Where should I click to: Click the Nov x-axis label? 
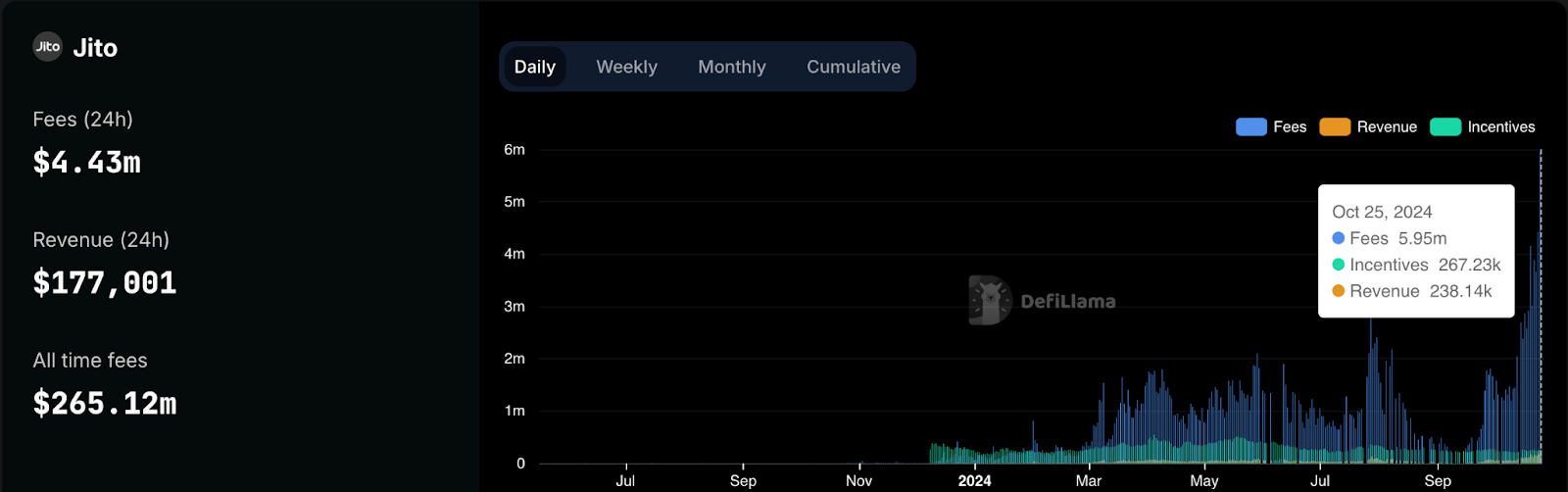pyautogui.click(x=858, y=480)
